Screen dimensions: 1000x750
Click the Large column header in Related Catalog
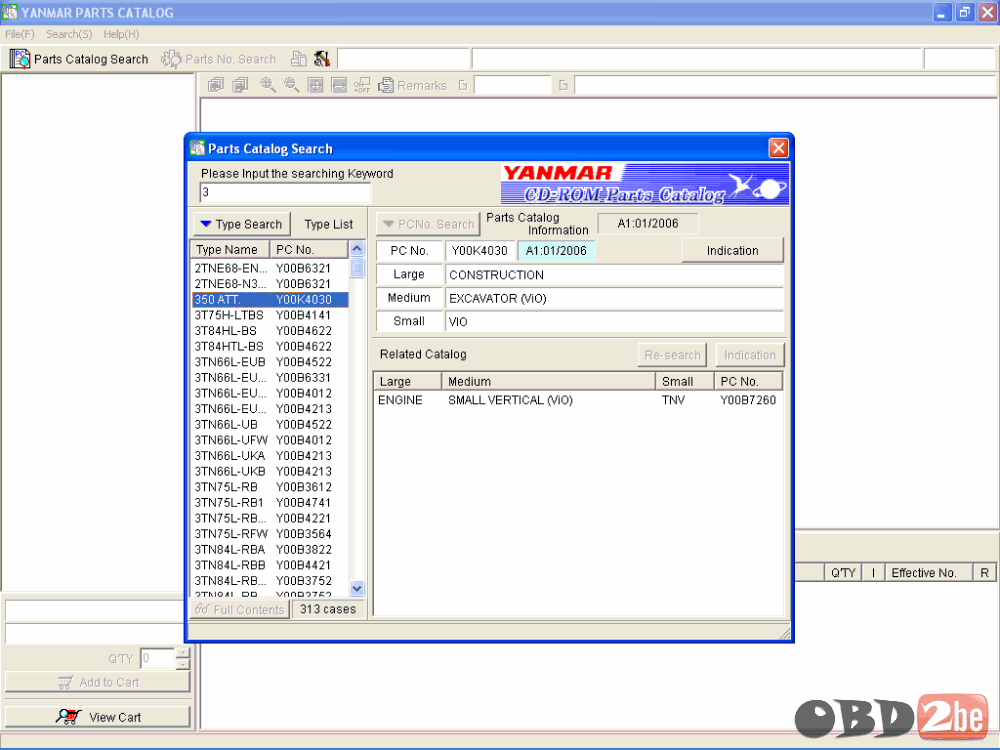tap(408, 381)
